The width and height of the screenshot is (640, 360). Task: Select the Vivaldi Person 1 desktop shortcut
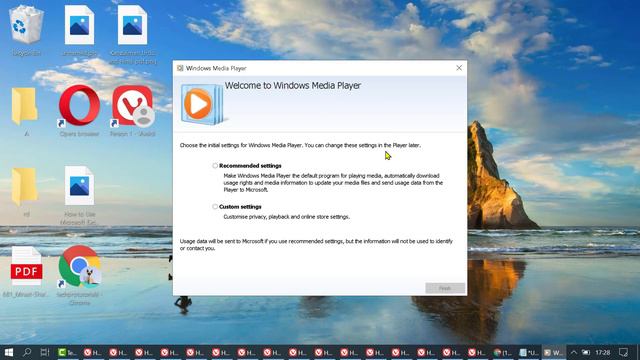133,110
